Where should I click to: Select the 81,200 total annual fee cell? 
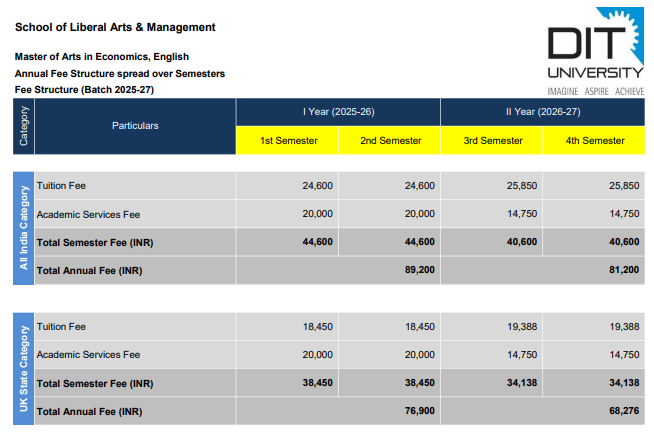[x=620, y=270]
